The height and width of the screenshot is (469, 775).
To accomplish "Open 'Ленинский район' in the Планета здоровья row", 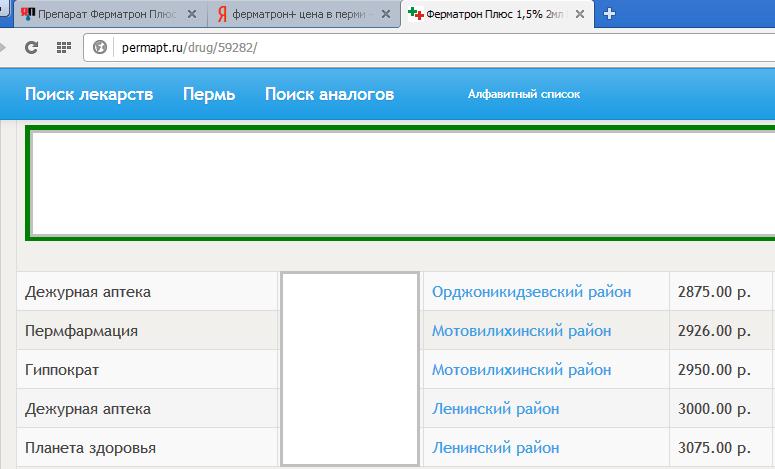I will [x=495, y=448].
